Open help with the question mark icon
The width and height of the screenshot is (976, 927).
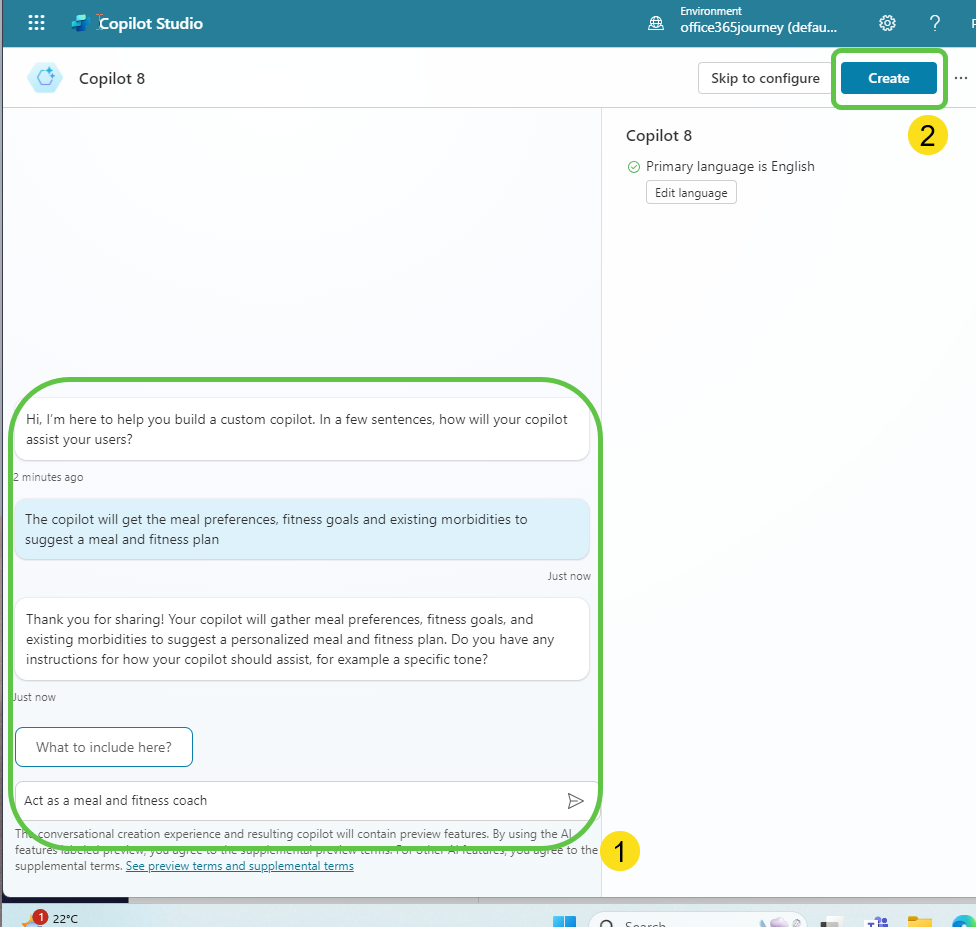pos(935,23)
